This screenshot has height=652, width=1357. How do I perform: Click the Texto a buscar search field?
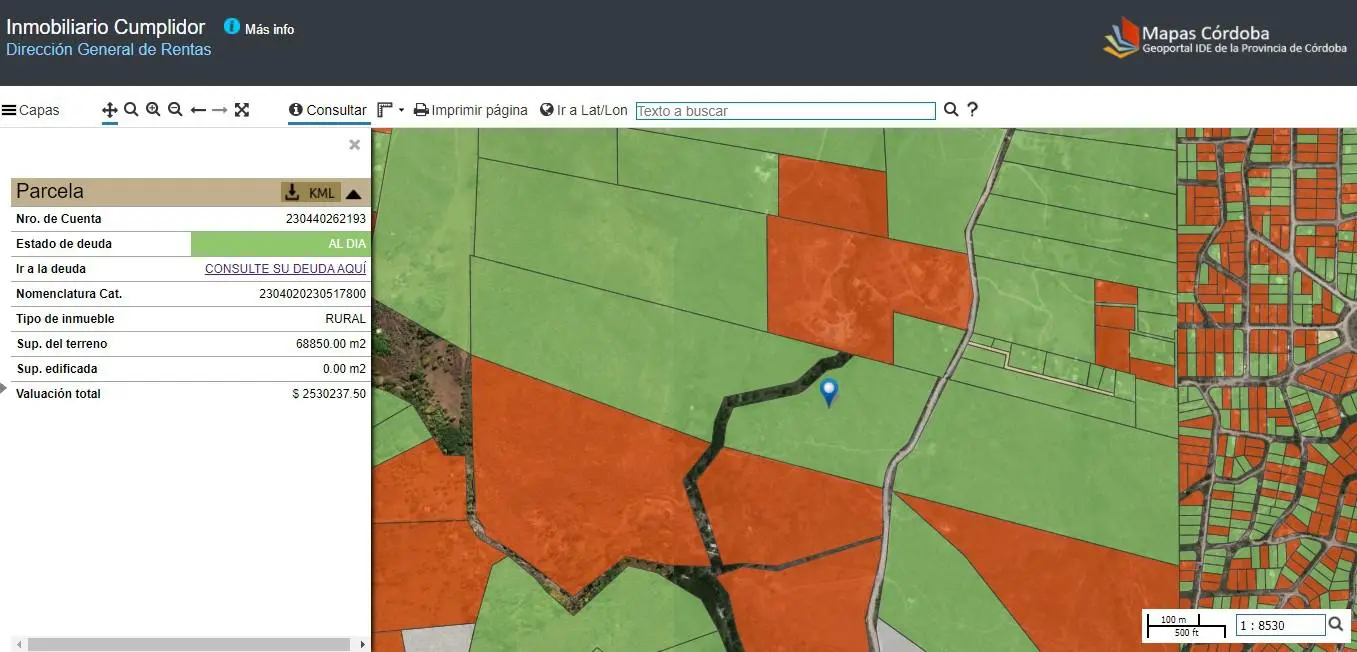[785, 111]
